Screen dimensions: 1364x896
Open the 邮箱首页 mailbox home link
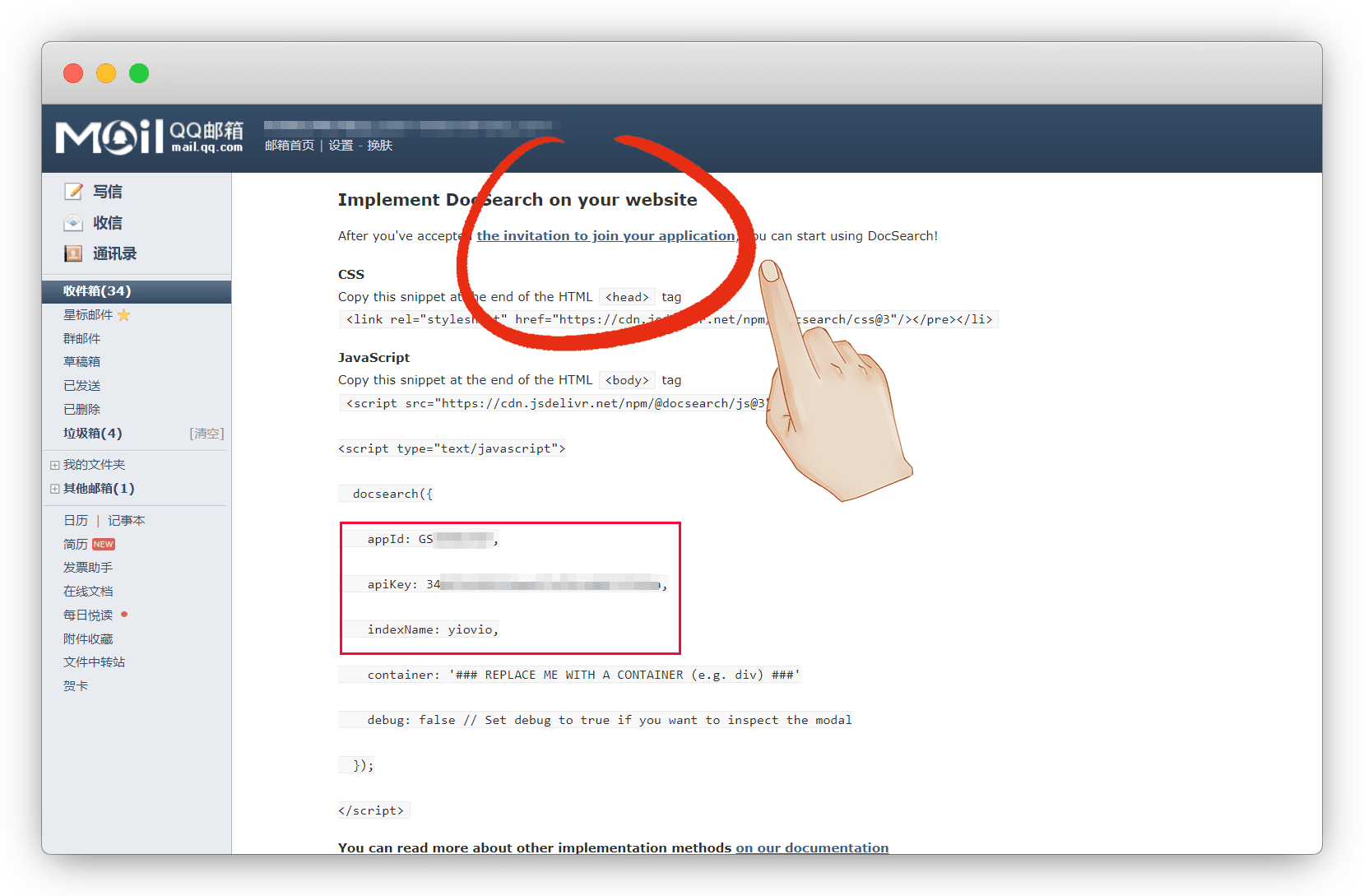[290, 146]
